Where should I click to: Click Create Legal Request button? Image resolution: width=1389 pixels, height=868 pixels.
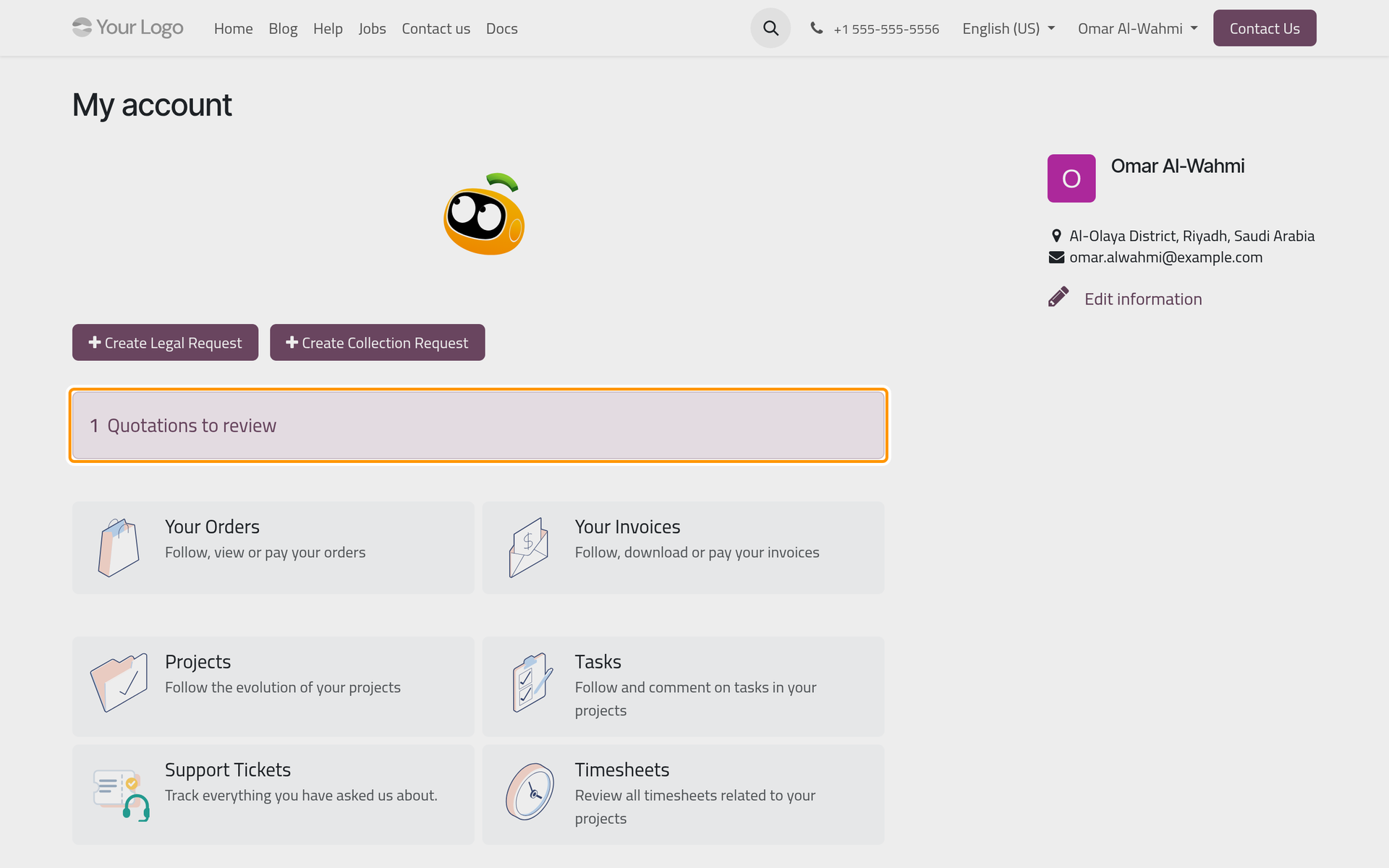click(165, 342)
